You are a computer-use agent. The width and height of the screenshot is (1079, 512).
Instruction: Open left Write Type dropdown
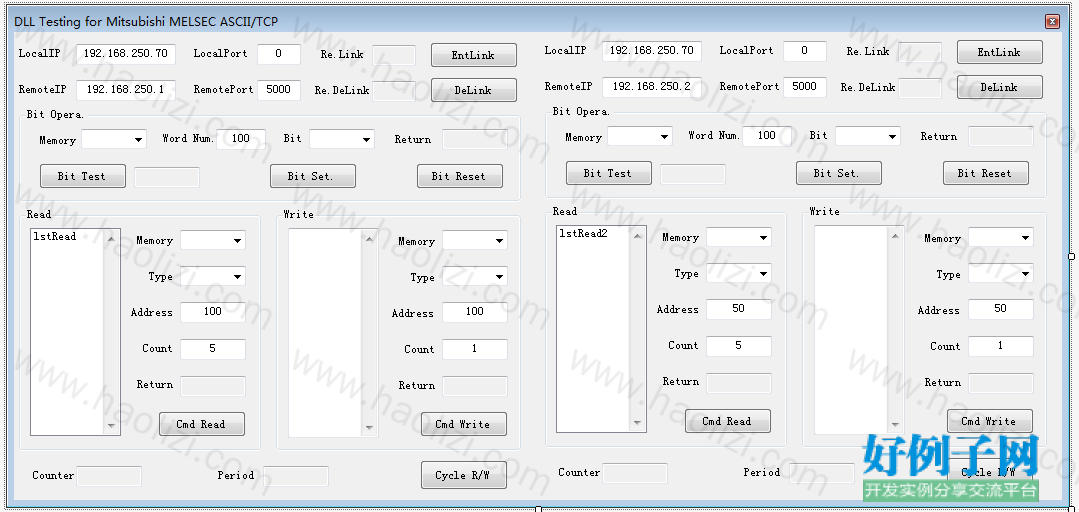(x=475, y=277)
